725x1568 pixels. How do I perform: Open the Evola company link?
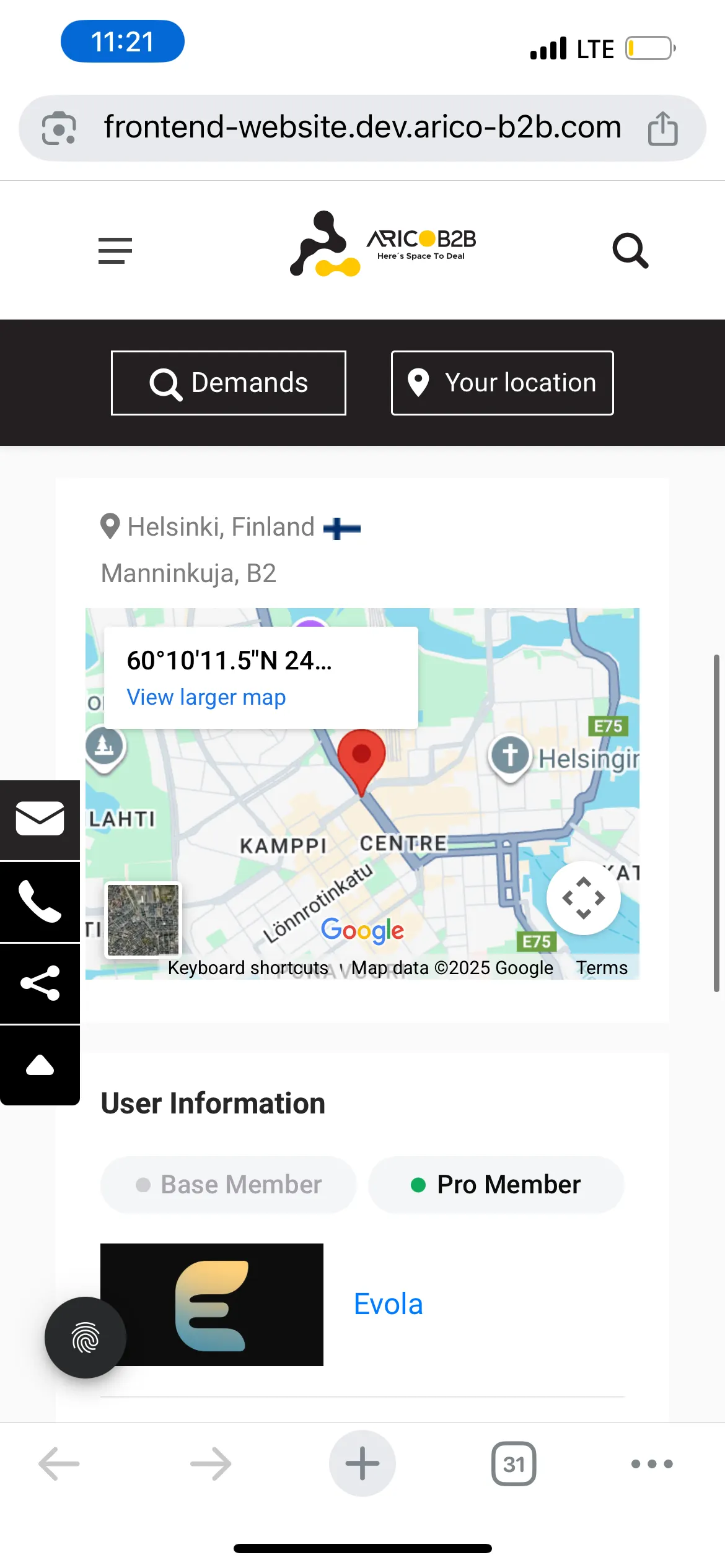tap(389, 1304)
